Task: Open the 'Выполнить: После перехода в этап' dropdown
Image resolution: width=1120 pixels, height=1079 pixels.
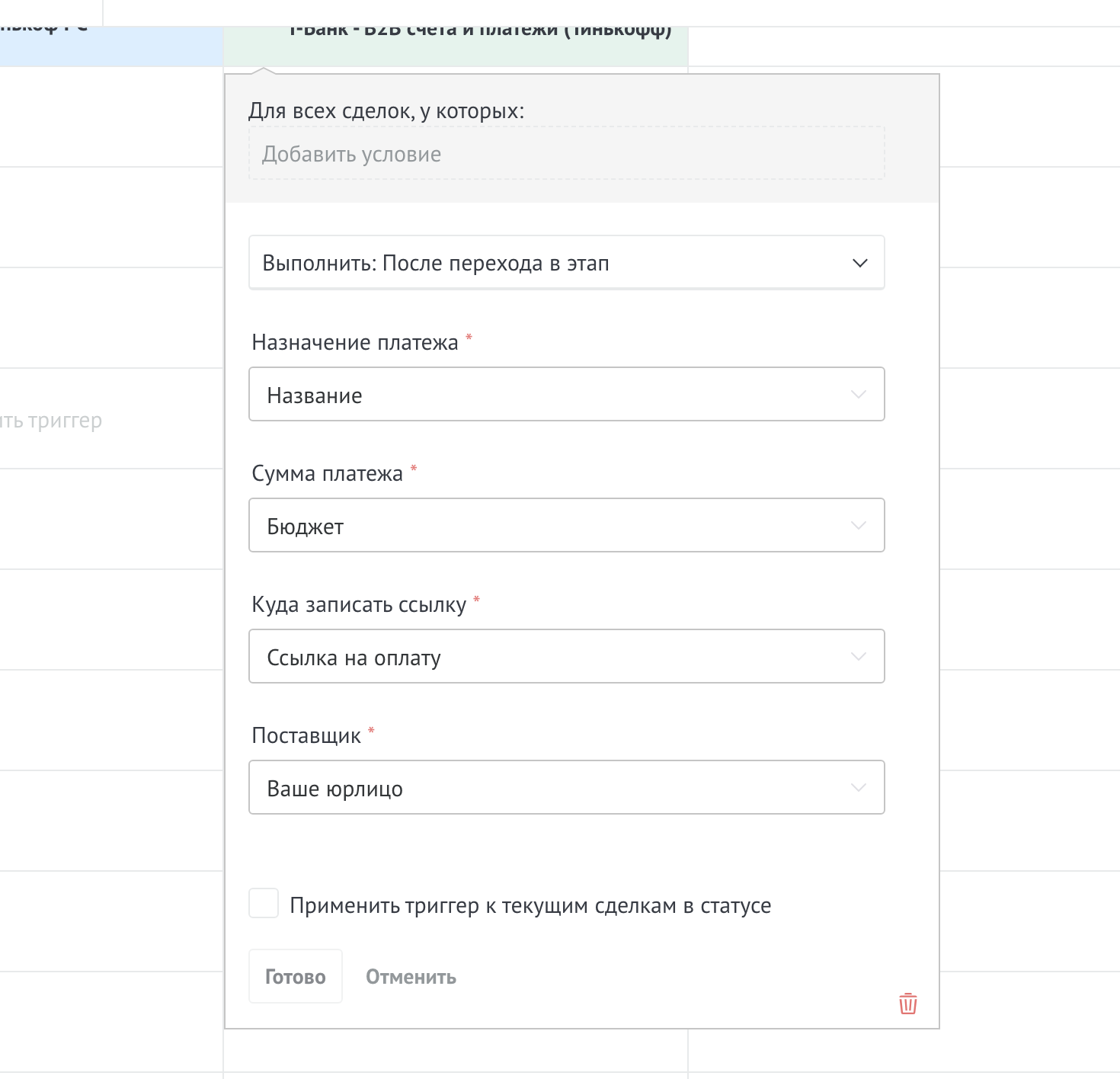Action: [533, 263]
